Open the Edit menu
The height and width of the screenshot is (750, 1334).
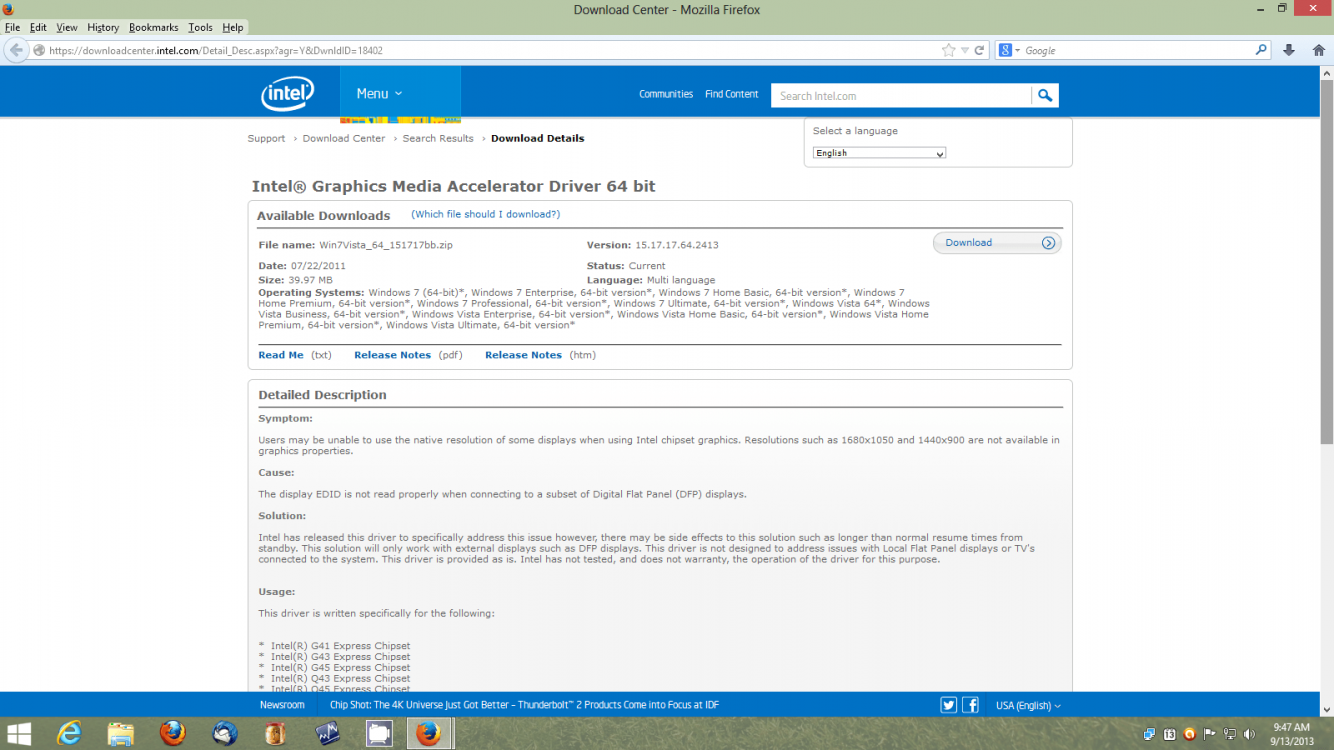38,27
